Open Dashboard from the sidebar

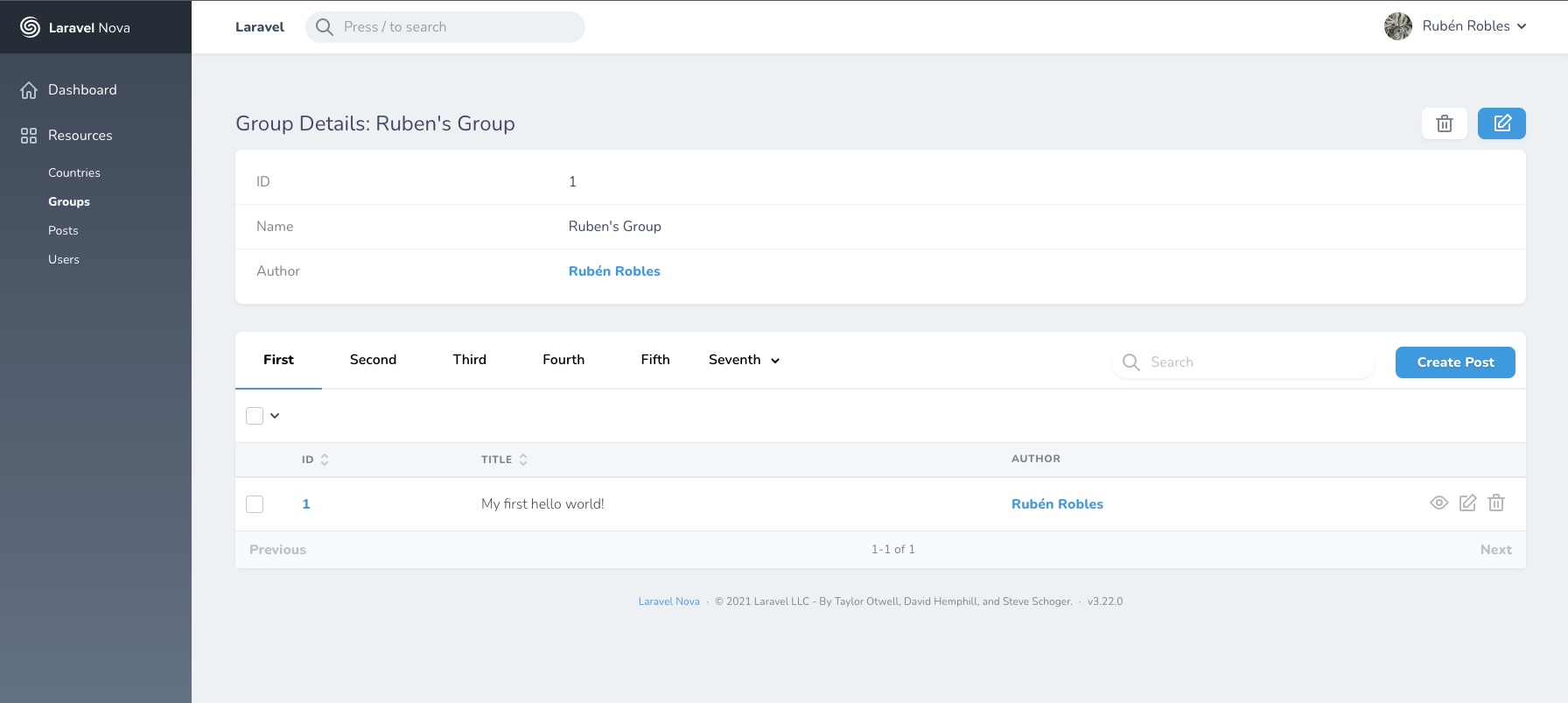click(x=82, y=90)
